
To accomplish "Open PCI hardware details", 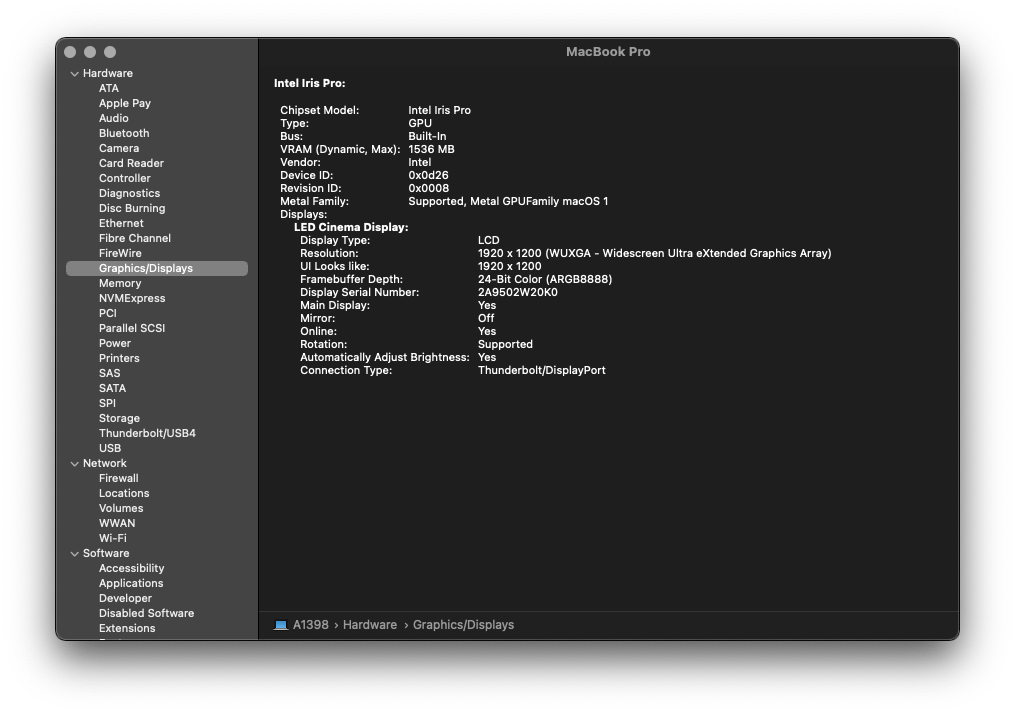I will click(107, 313).
